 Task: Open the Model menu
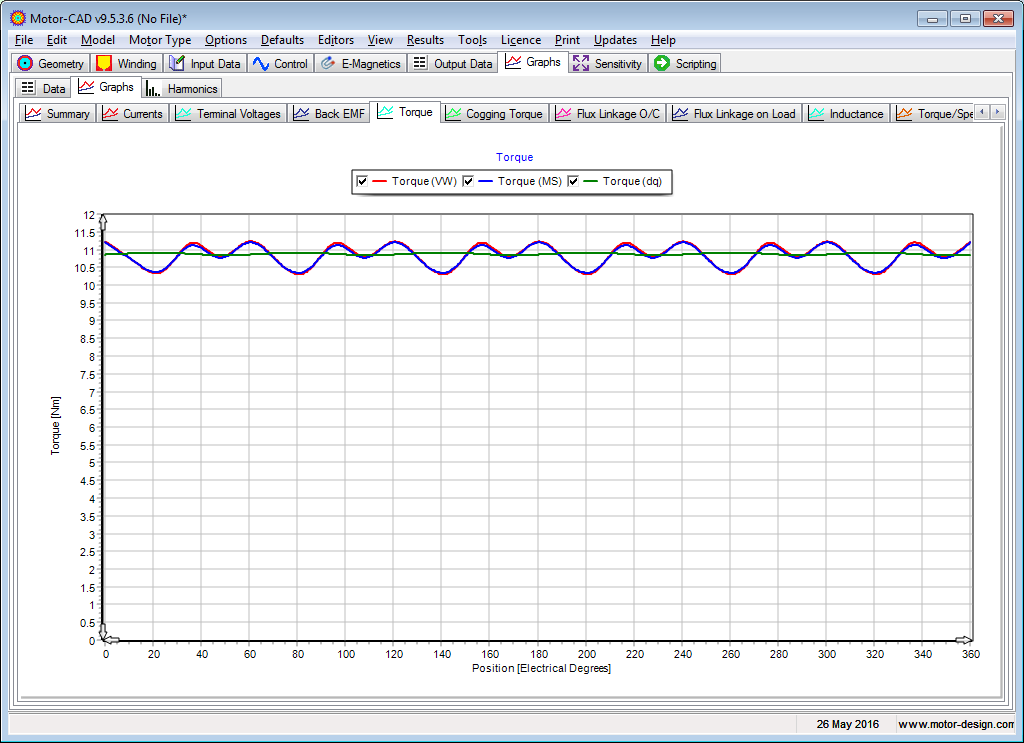tap(98, 40)
